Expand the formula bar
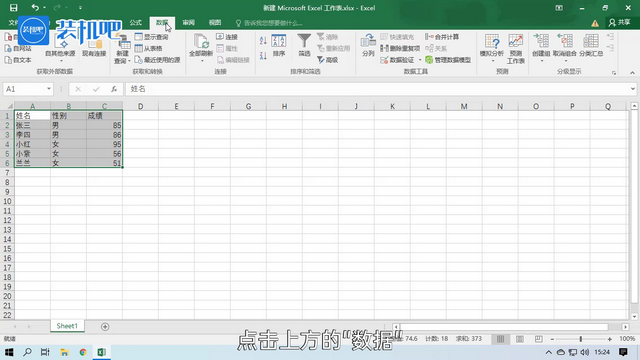Screen dimensions: 640x360 click(632, 89)
